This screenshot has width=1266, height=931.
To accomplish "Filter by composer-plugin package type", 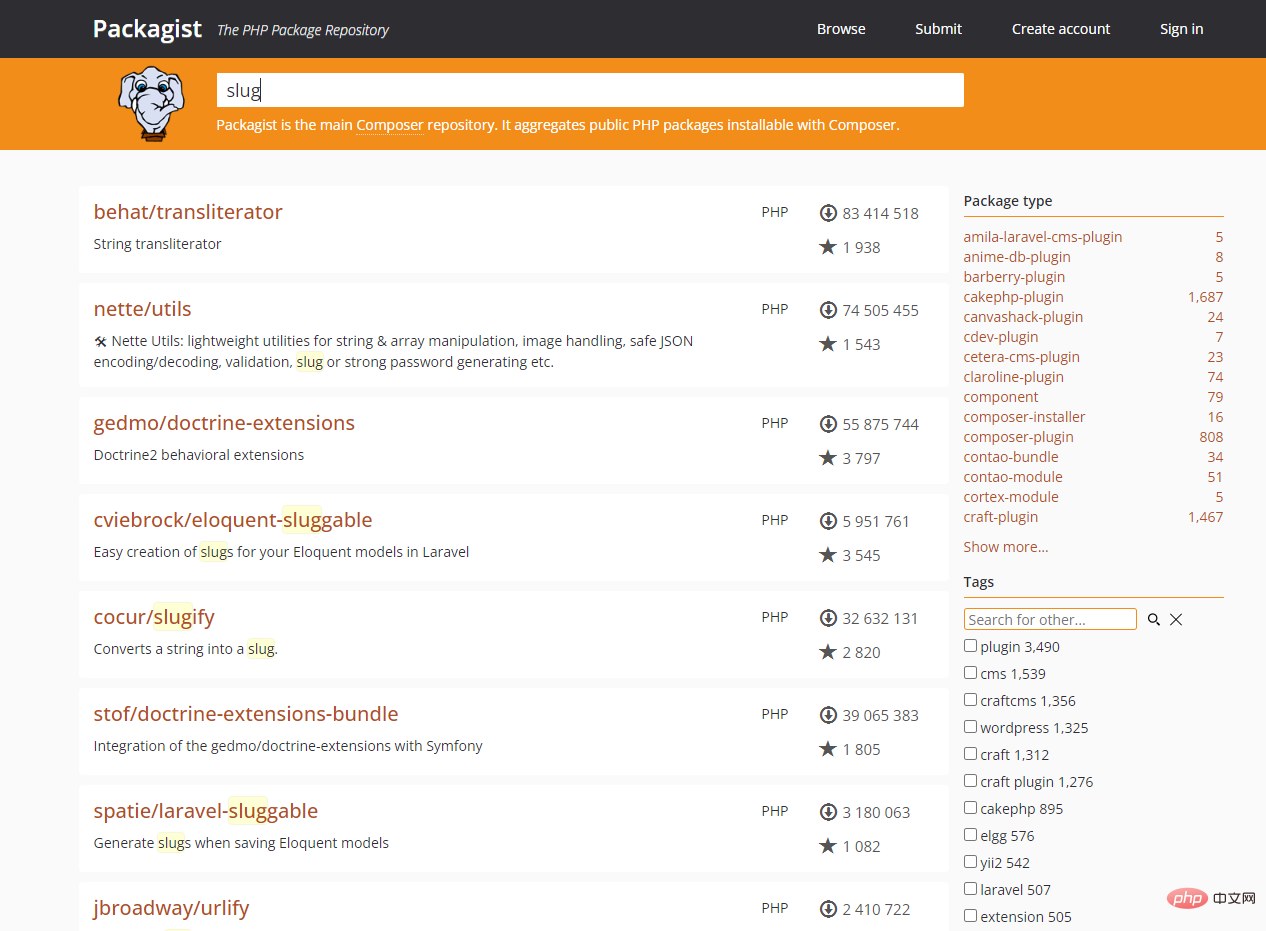I will point(1018,437).
